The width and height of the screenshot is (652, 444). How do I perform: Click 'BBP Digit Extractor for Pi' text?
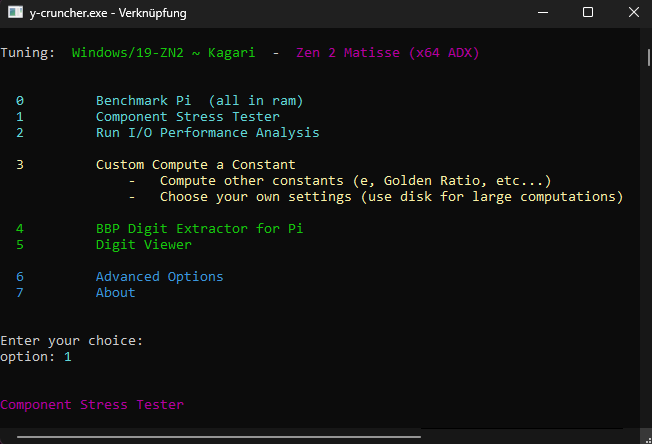click(x=199, y=229)
